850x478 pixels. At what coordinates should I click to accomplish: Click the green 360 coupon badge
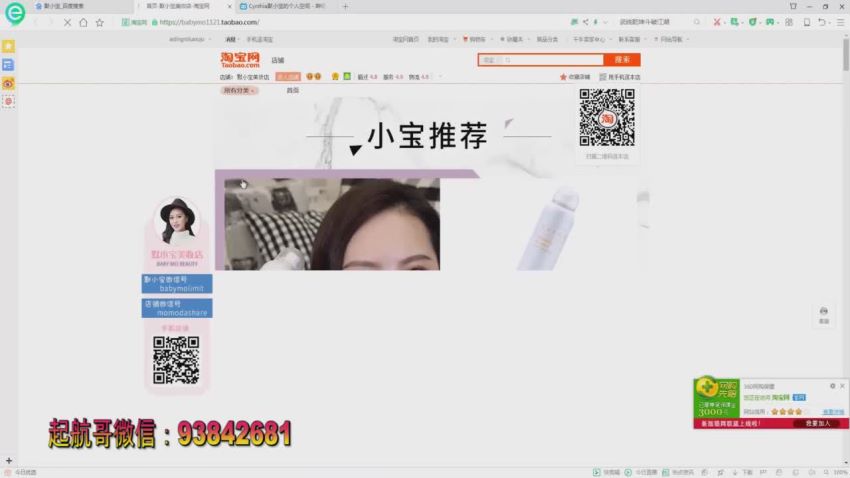pyautogui.click(x=716, y=397)
